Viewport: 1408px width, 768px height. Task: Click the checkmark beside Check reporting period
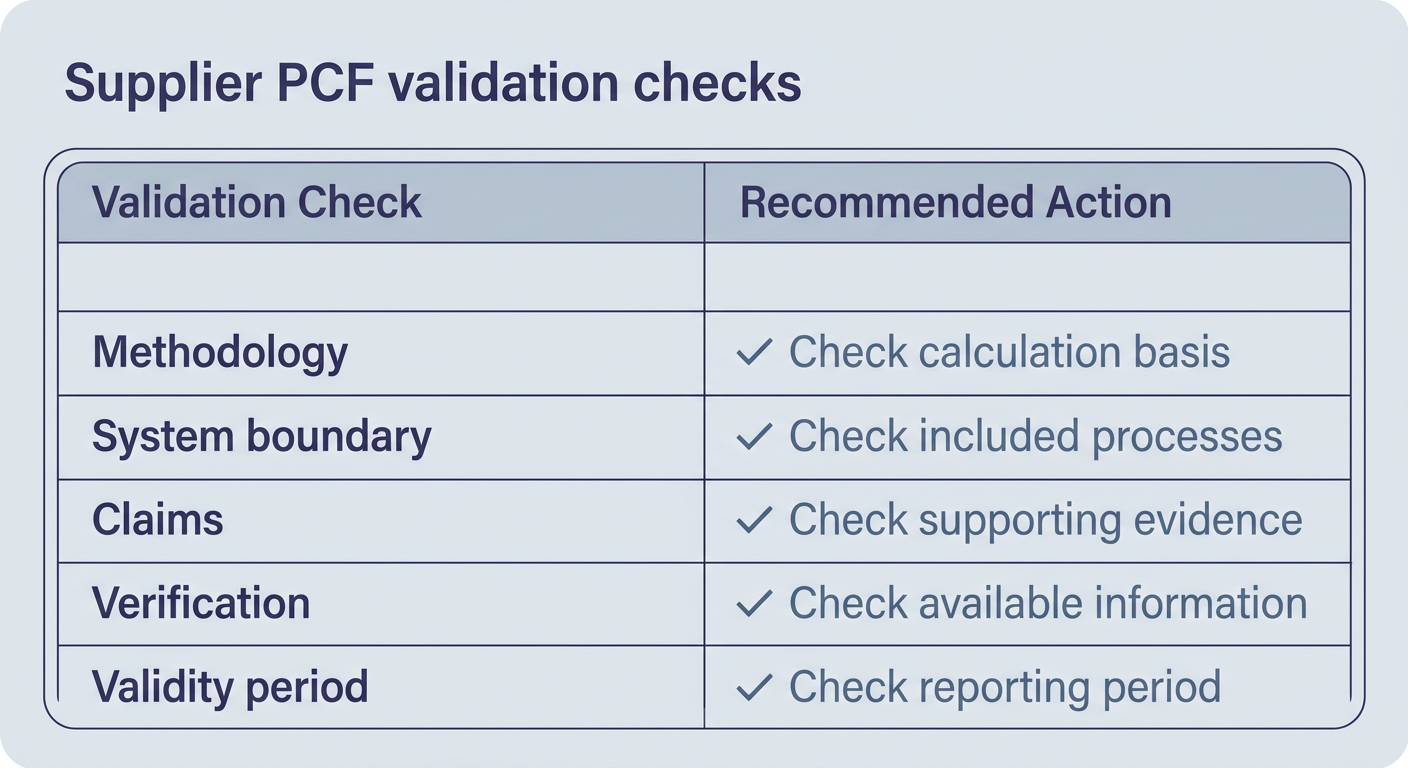754,687
